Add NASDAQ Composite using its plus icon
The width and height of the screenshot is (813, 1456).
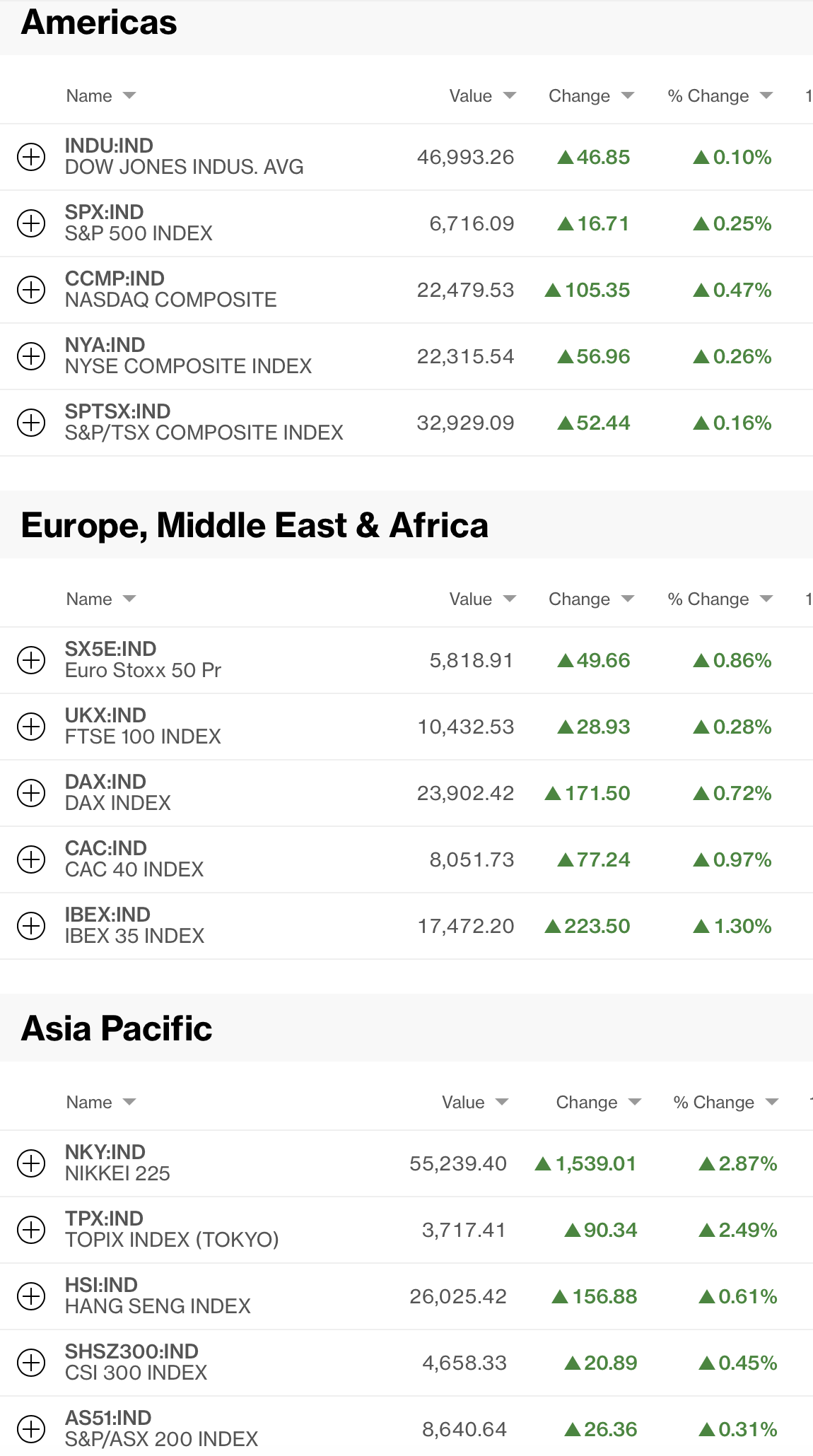click(31, 290)
